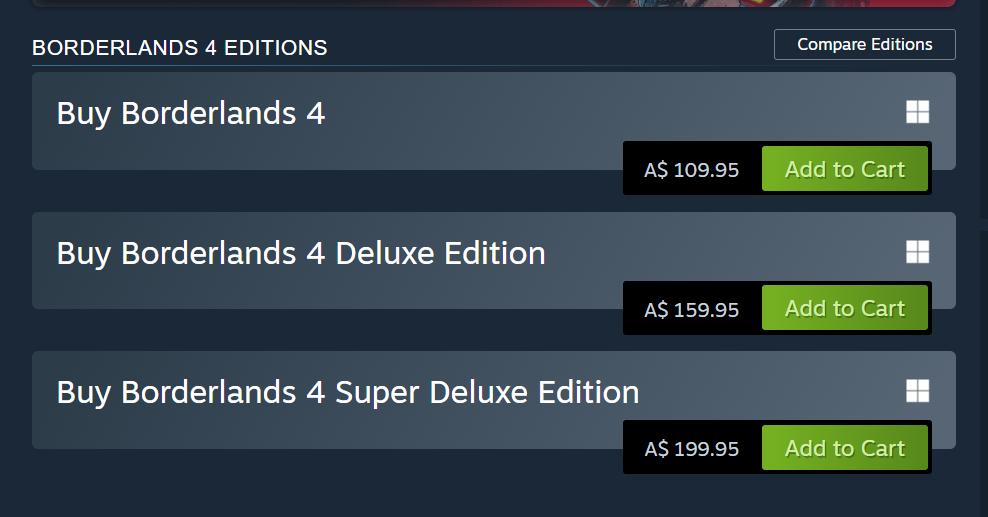Click the "BORDERLANDS 4 EDITIONS" section heading

point(180,47)
